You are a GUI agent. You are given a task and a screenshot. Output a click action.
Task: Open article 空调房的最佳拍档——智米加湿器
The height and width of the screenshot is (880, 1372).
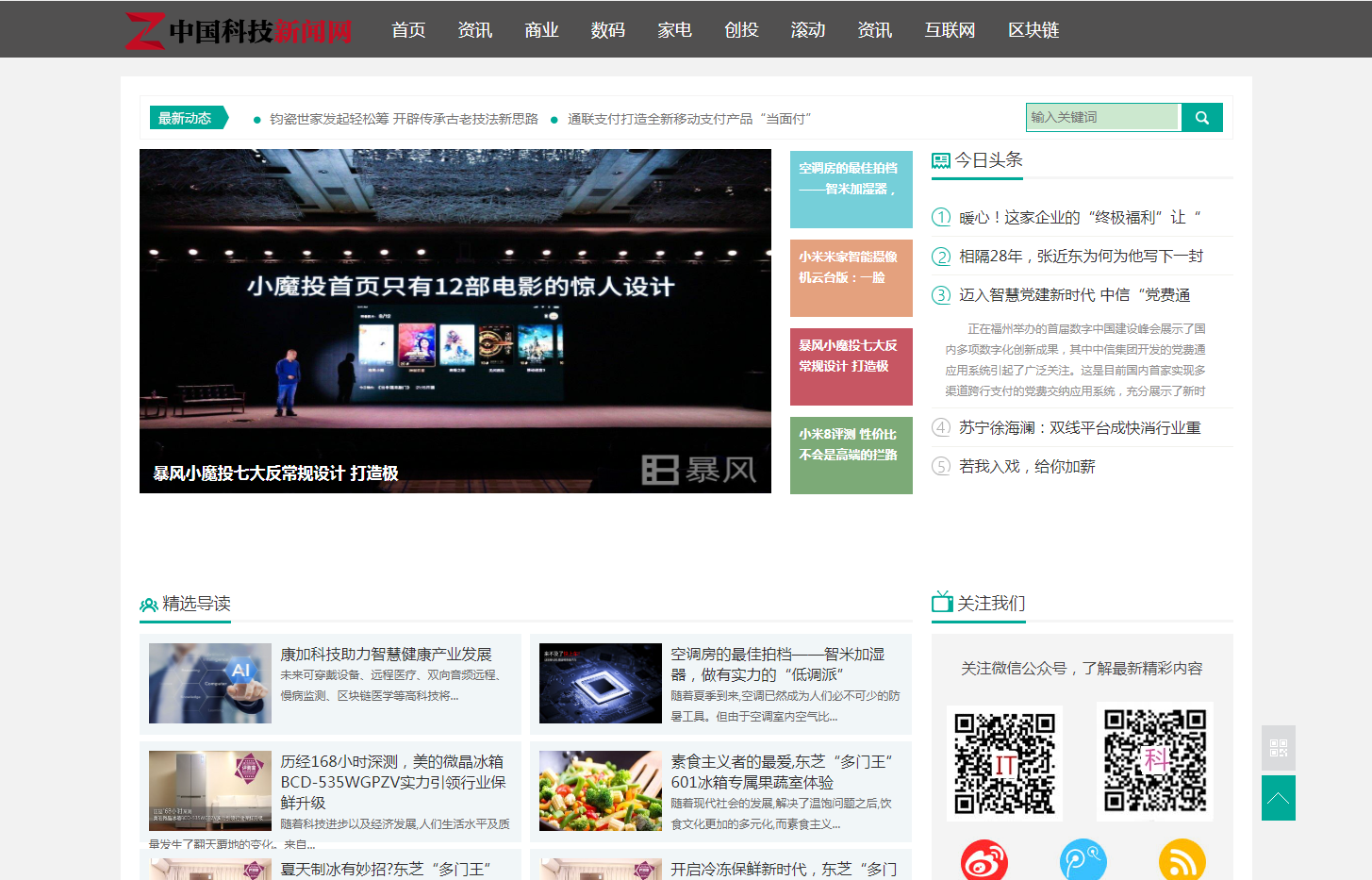[778, 665]
